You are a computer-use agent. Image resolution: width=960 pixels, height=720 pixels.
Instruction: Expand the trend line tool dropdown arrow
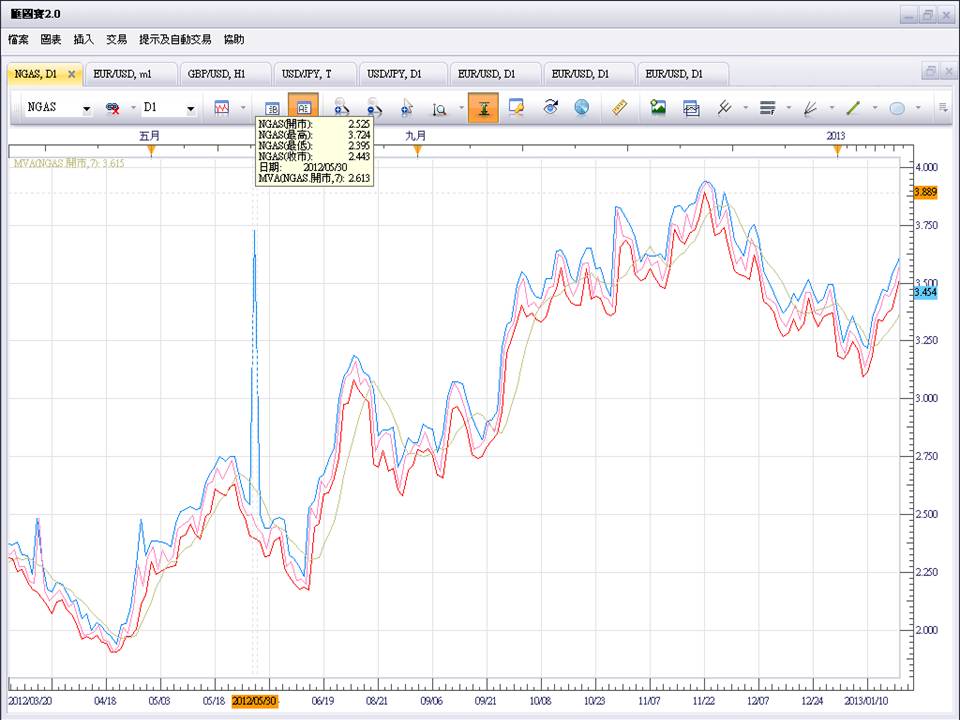coord(875,108)
